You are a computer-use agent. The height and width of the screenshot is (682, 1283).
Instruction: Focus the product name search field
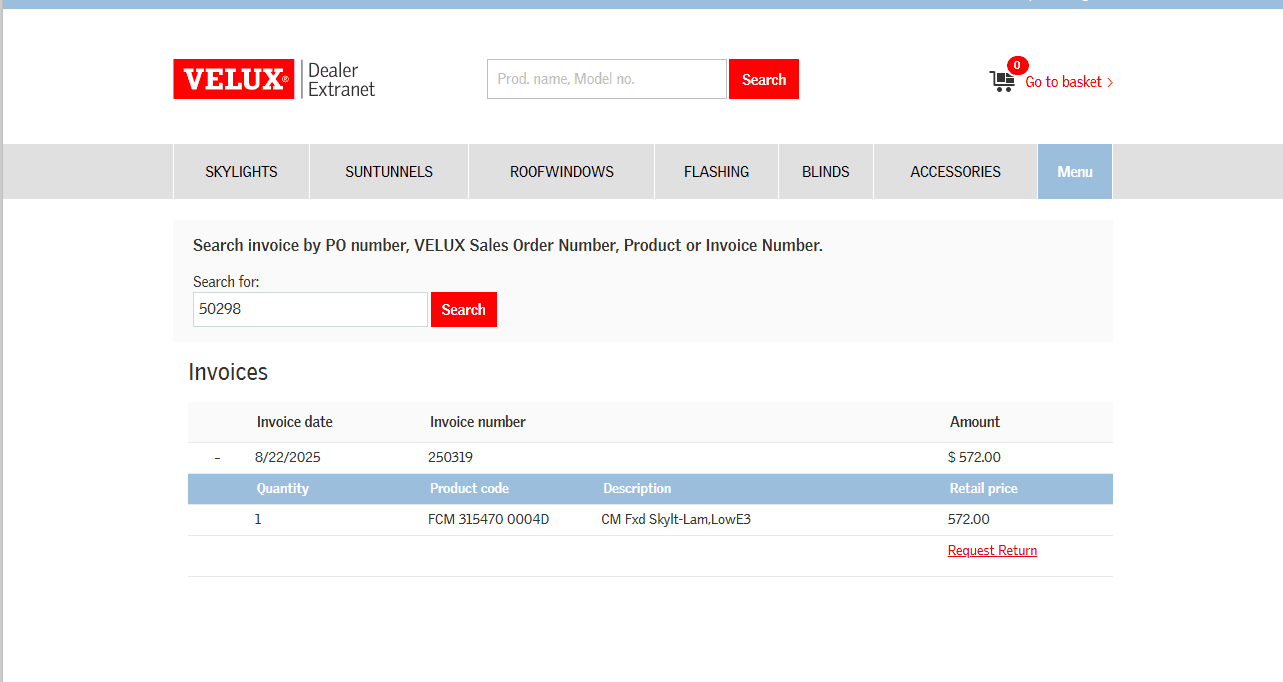(x=607, y=79)
